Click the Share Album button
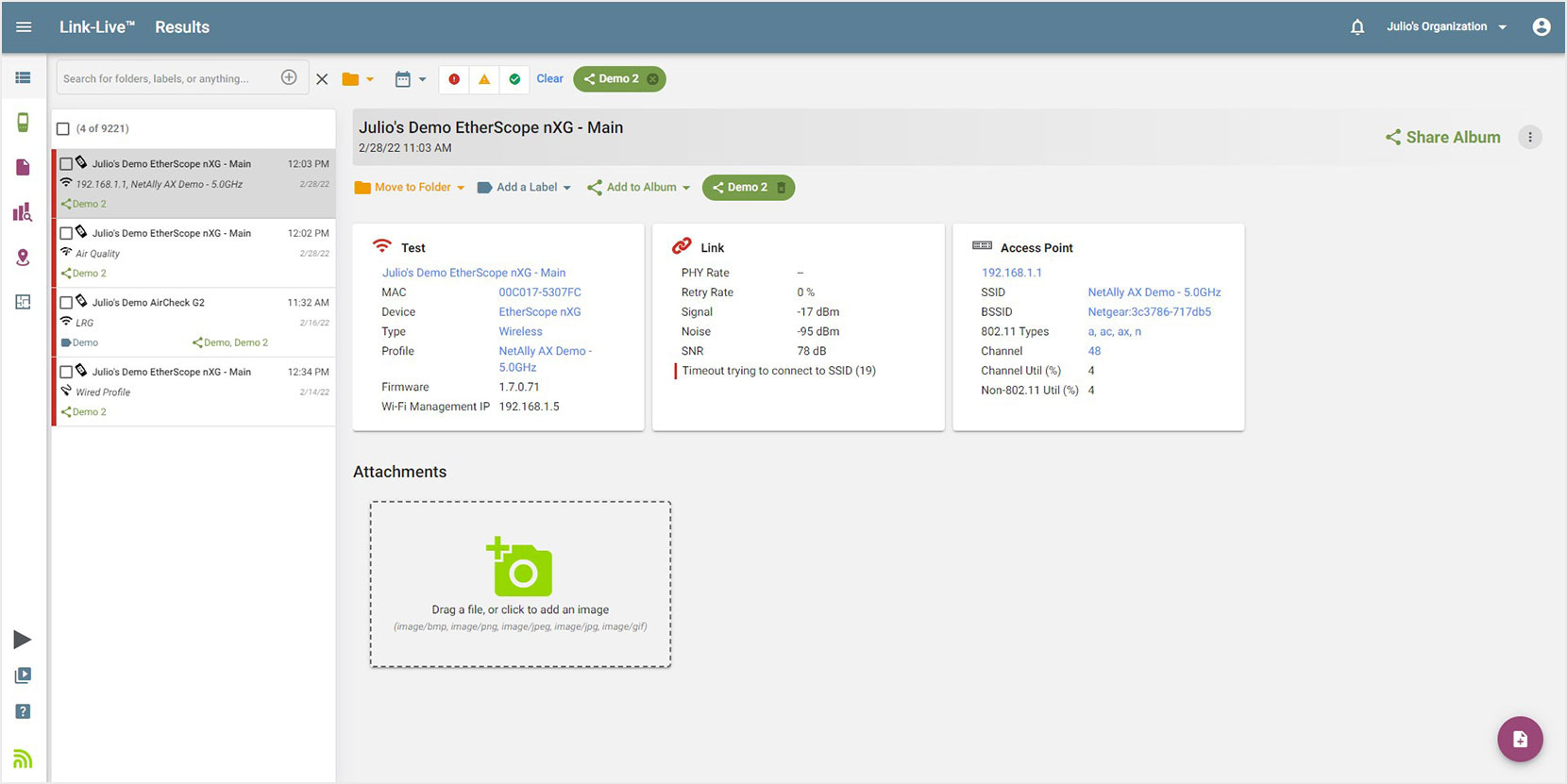Viewport: 1567px width, 784px height. (1442, 137)
